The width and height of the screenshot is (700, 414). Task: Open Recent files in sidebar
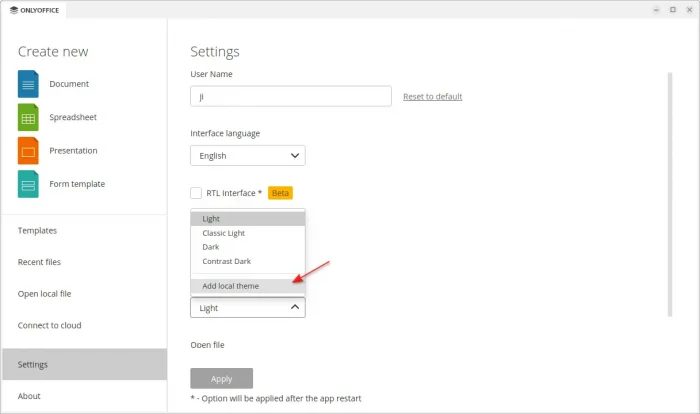[39, 262]
